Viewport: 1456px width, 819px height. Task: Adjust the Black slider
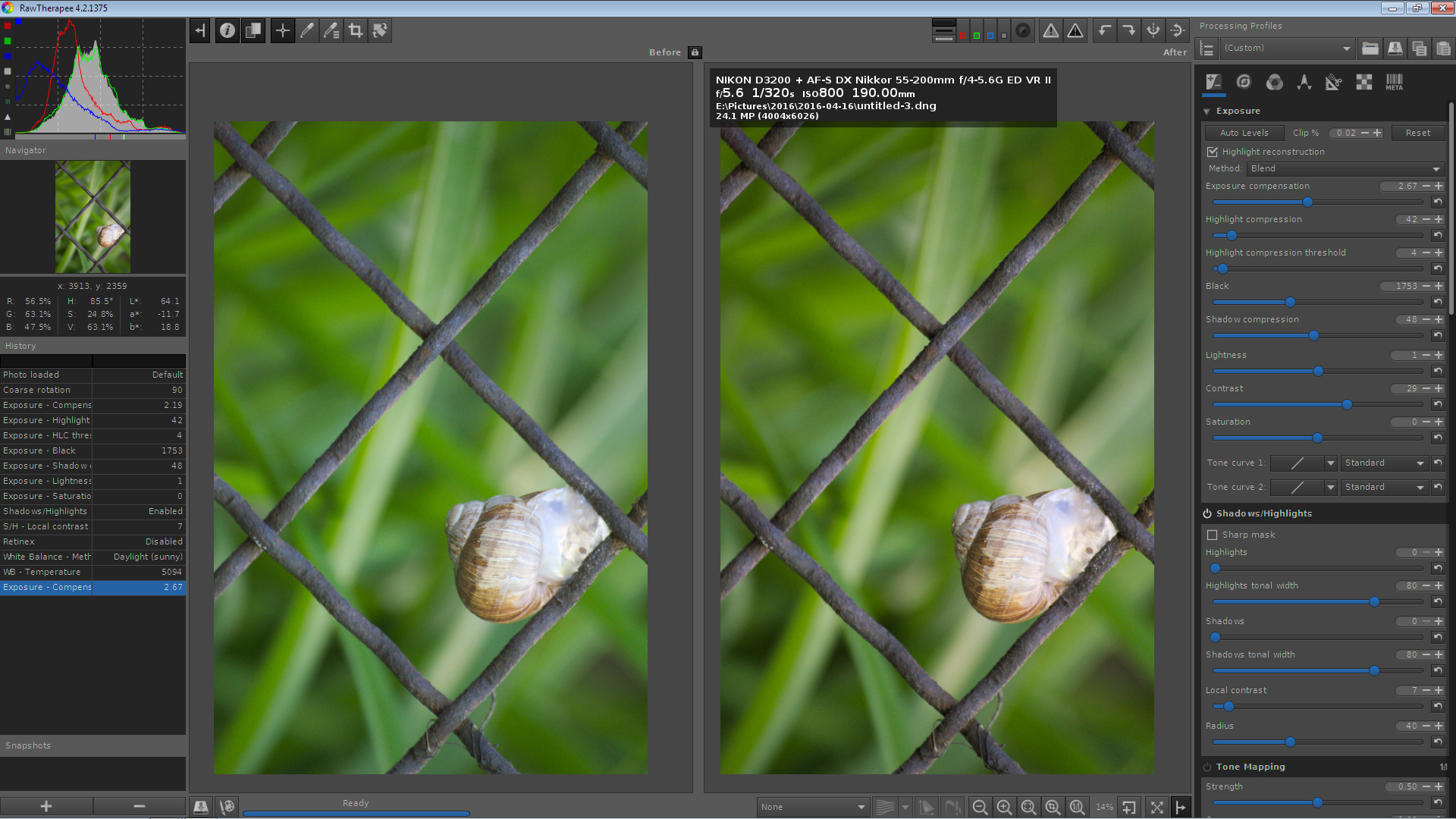point(1317,303)
